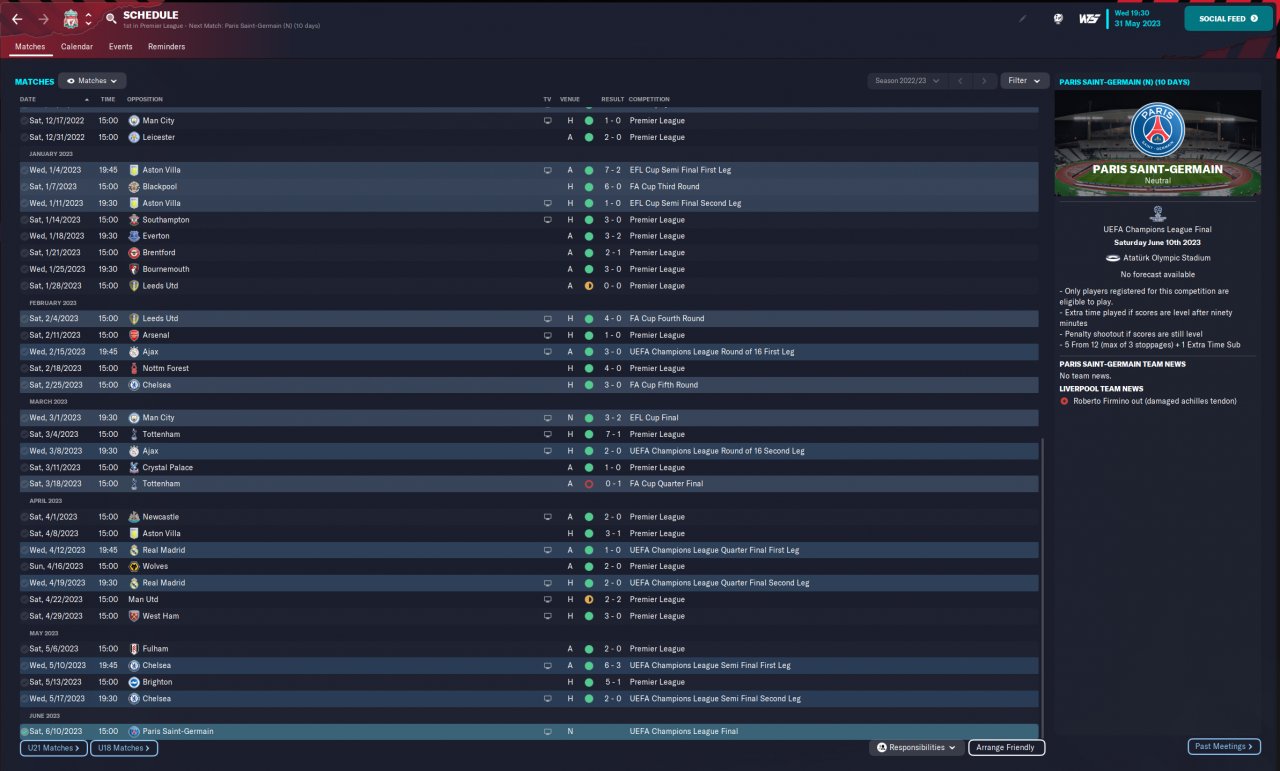This screenshot has height=771, width=1280.
Task: Select the row circle for Sat, 4/1/2023
Action: click(24, 517)
